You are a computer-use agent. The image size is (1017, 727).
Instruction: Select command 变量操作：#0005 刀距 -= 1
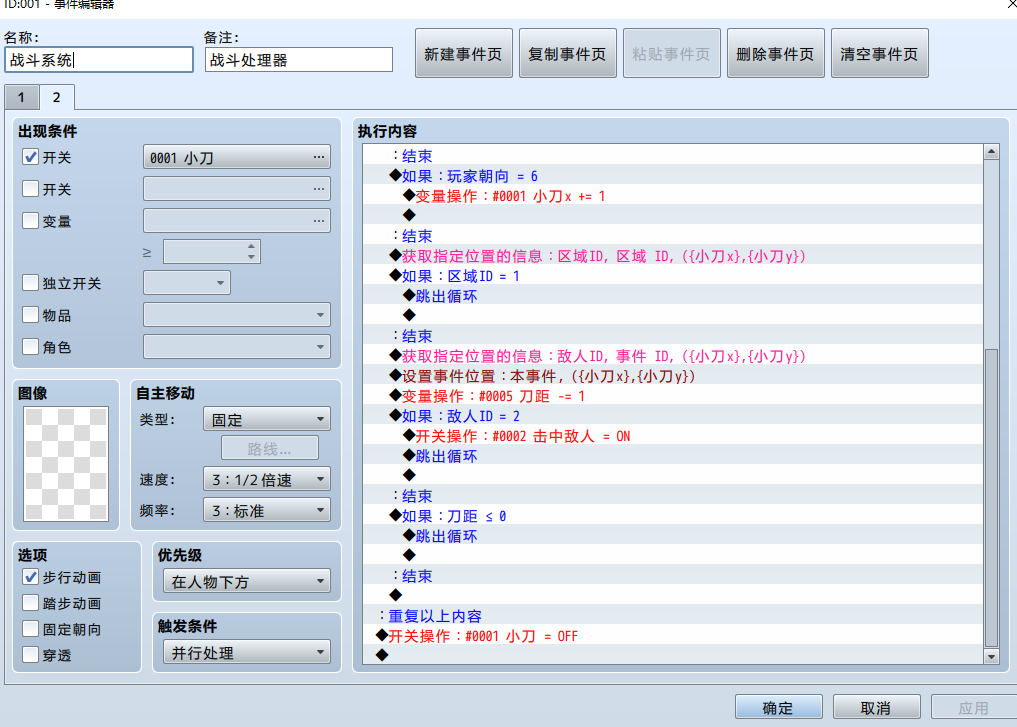673,396
